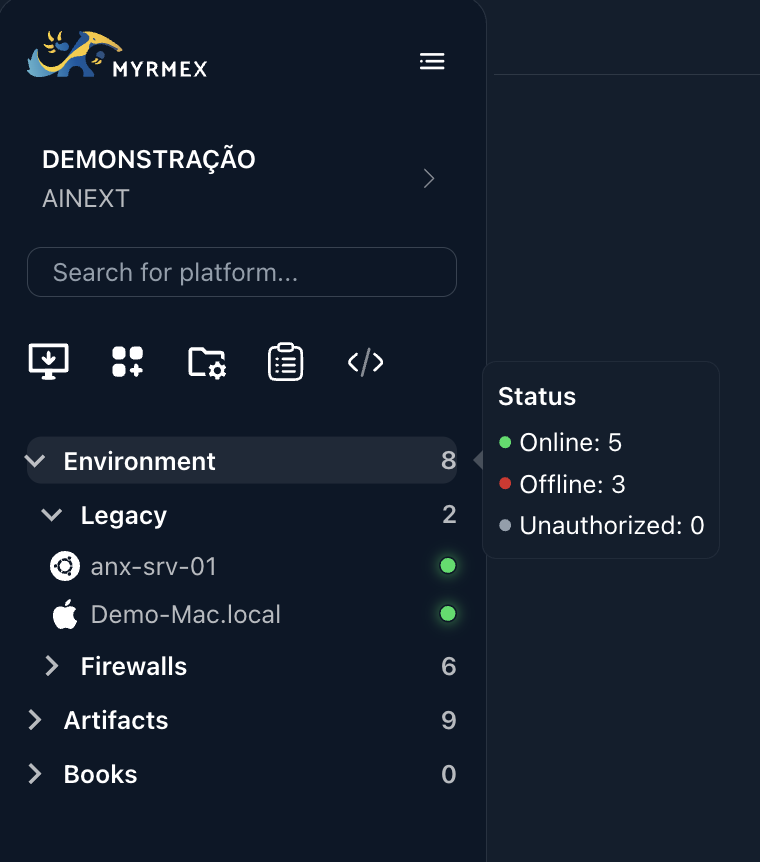Screen dimensions: 760x862
Task: Collapse the Legacy group
Action: 51,515
